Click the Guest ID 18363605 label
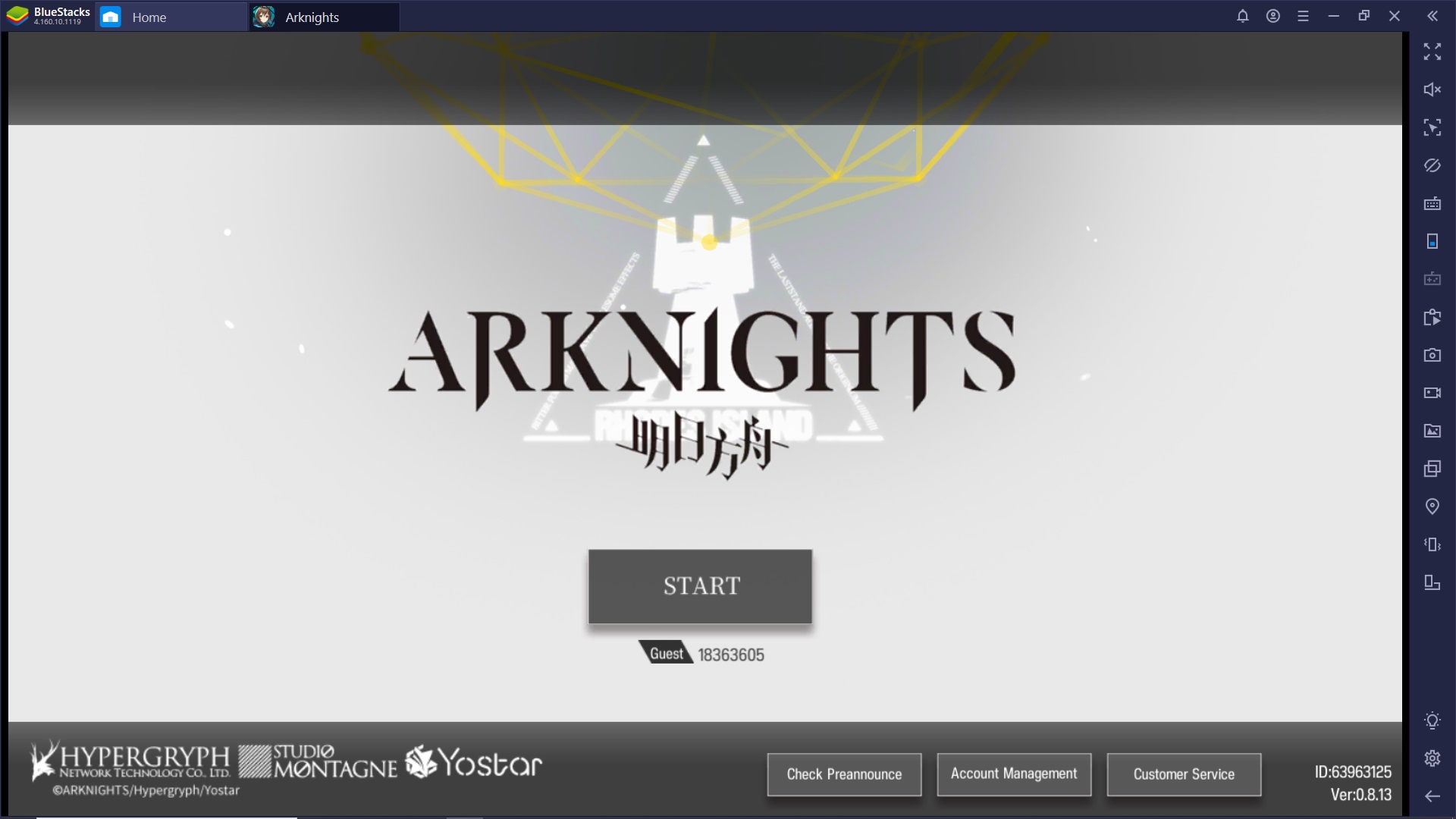1456x819 pixels. tap(700, 654)
